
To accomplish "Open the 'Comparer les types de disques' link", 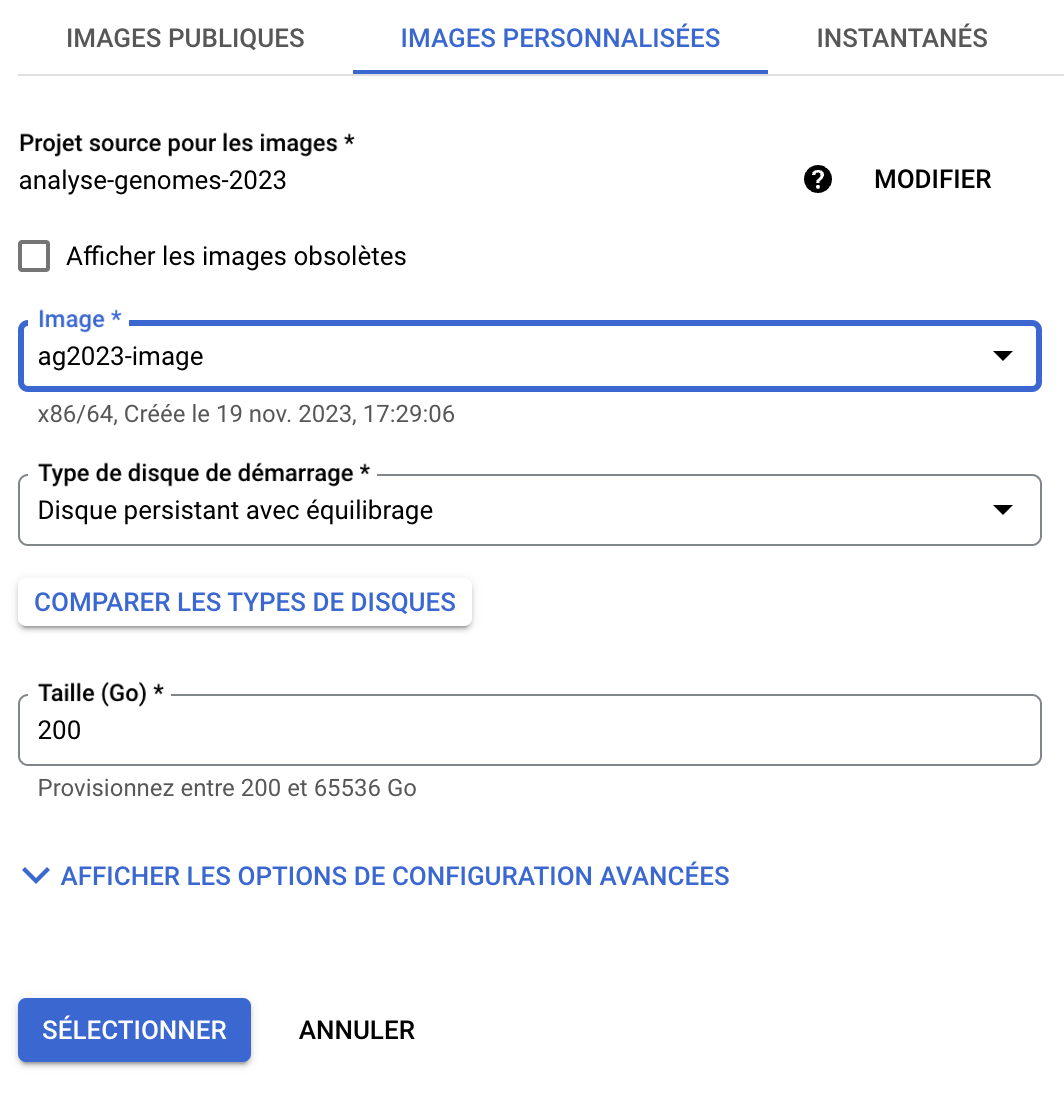I will [x=245, y=602].
